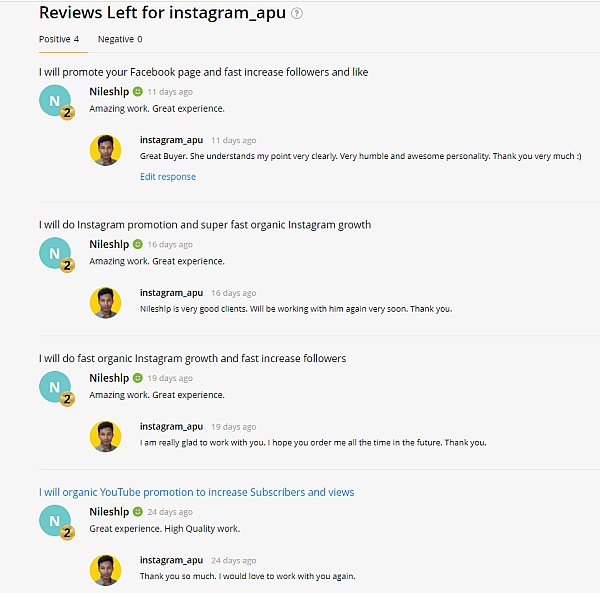Click the green smiley next to the 24 days ago review

point(137,512)
